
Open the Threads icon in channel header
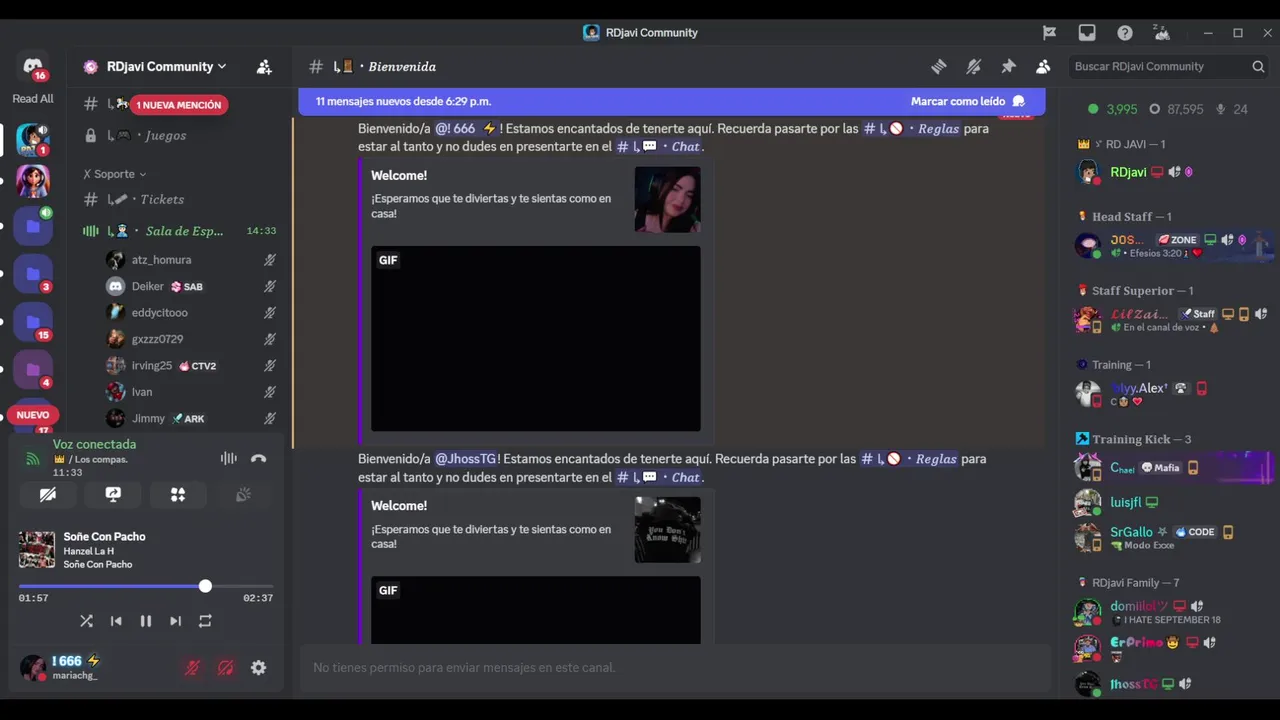[x=939, y=67]
